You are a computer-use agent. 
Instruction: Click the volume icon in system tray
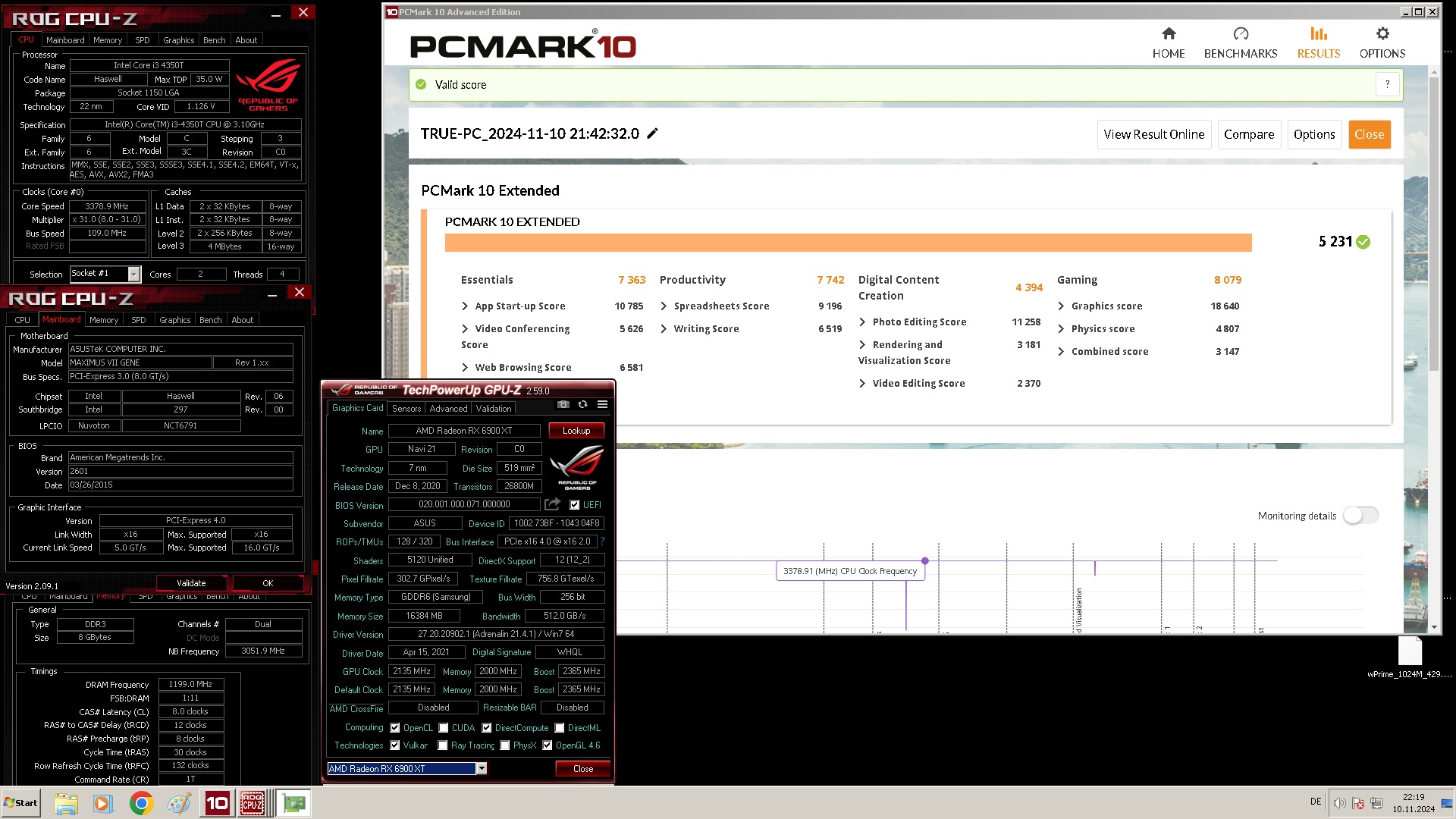coord(1339,803)
